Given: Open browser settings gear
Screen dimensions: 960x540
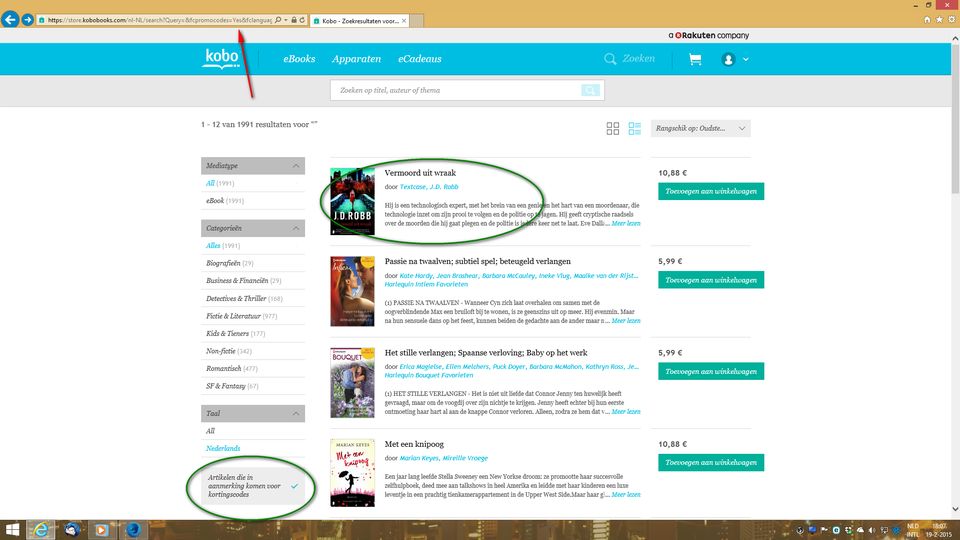Looking at the screenshot, I should [x=951, y=20].
